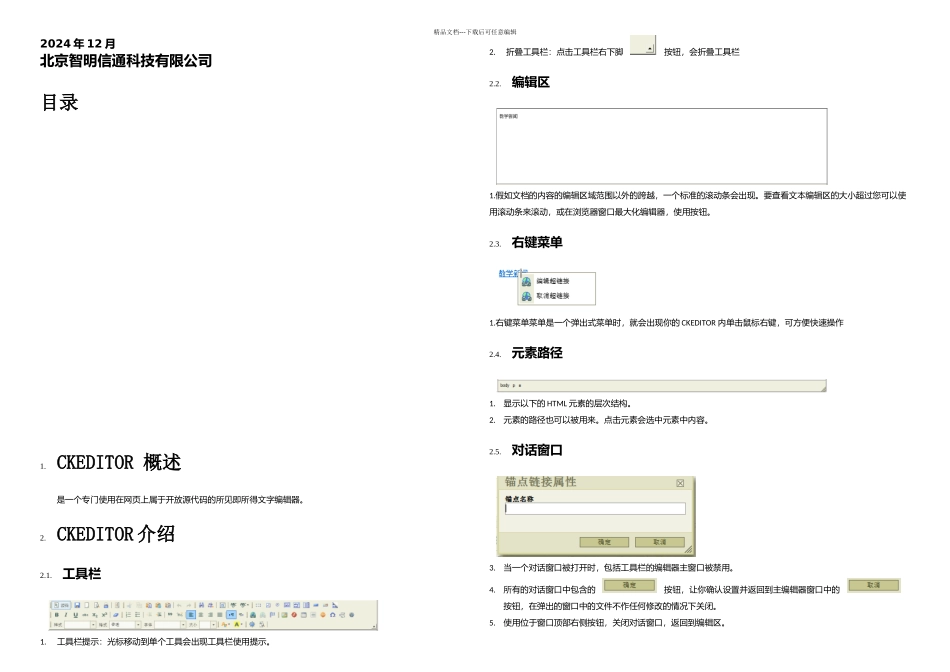This screenshot has height=672, width=950.
Task: Open the Text Color dropdown
Action: pos(226,625)
